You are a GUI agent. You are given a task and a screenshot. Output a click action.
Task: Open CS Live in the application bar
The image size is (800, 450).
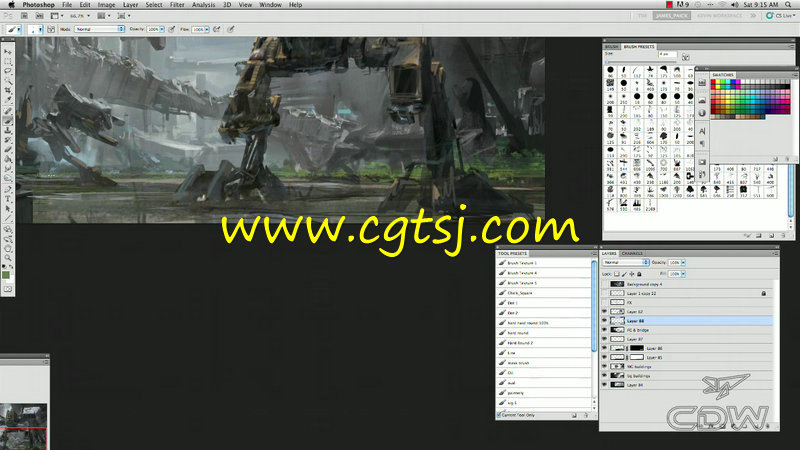[781, 16]
